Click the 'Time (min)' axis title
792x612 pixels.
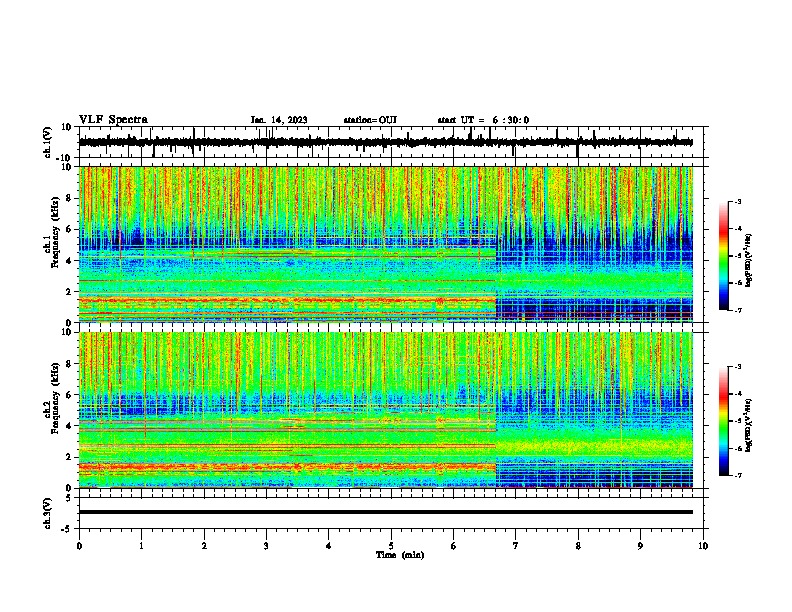tap(400, 555)
